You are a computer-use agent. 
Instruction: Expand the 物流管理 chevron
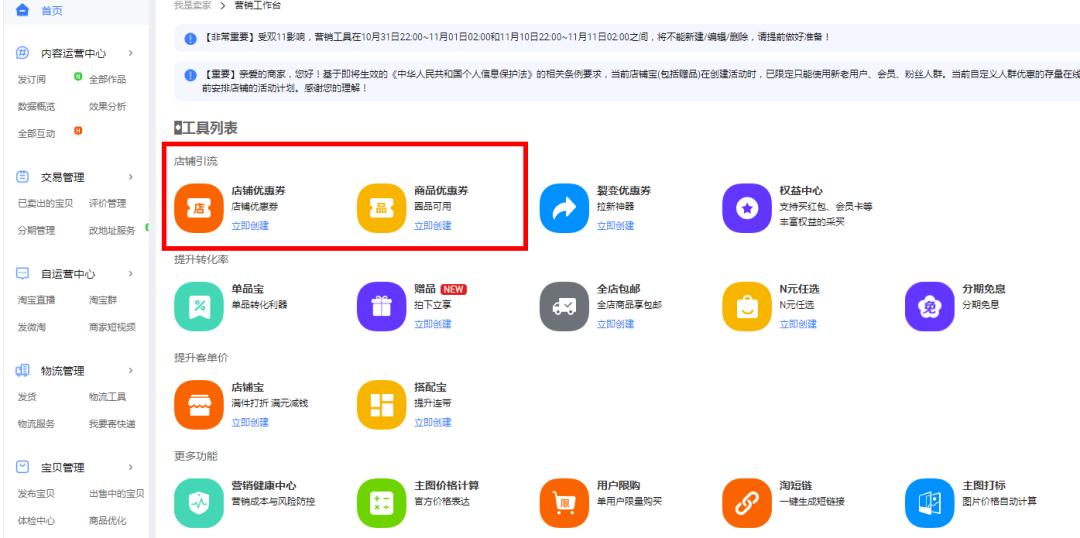click(130, 371)
